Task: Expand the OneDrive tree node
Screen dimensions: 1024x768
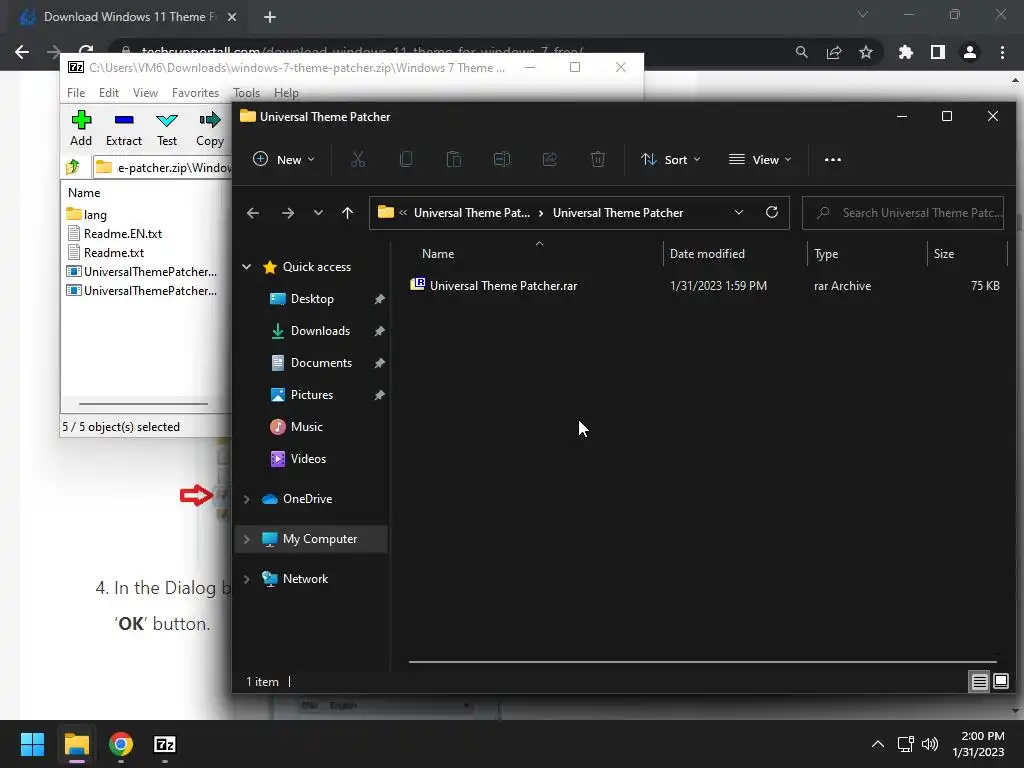Action: (x=247, y=499)
